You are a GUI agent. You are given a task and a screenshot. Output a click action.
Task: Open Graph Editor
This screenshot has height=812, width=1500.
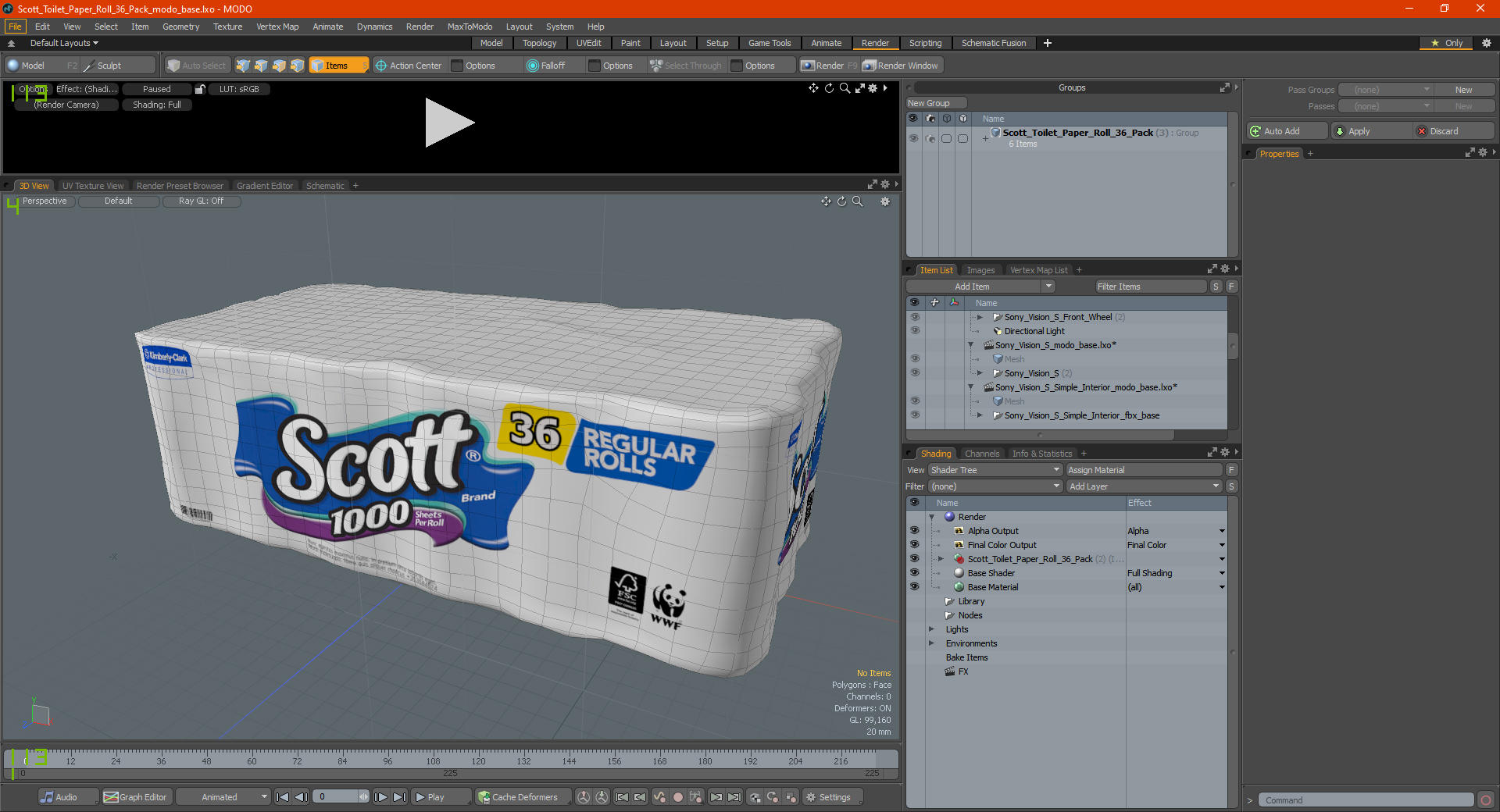136,797
